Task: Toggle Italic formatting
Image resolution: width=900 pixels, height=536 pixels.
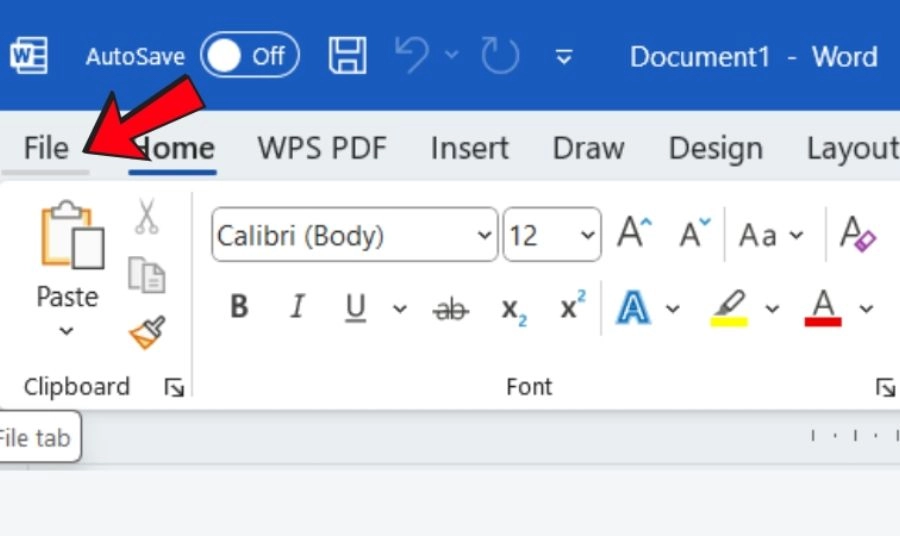Action: click(297, 308)
